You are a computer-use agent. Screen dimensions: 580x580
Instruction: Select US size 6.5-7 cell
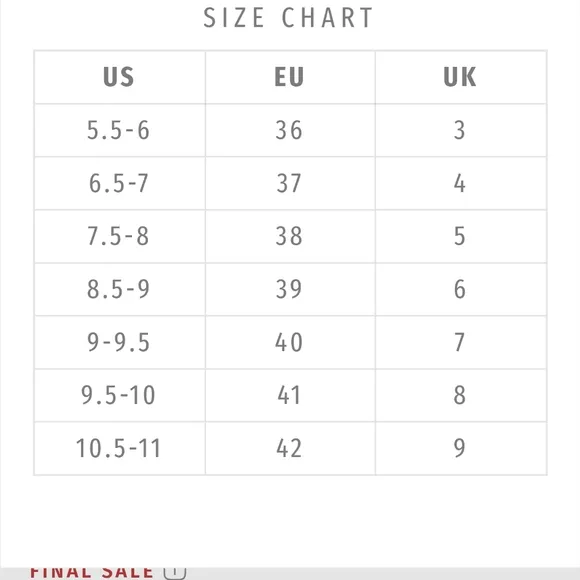tap(120, 183)
